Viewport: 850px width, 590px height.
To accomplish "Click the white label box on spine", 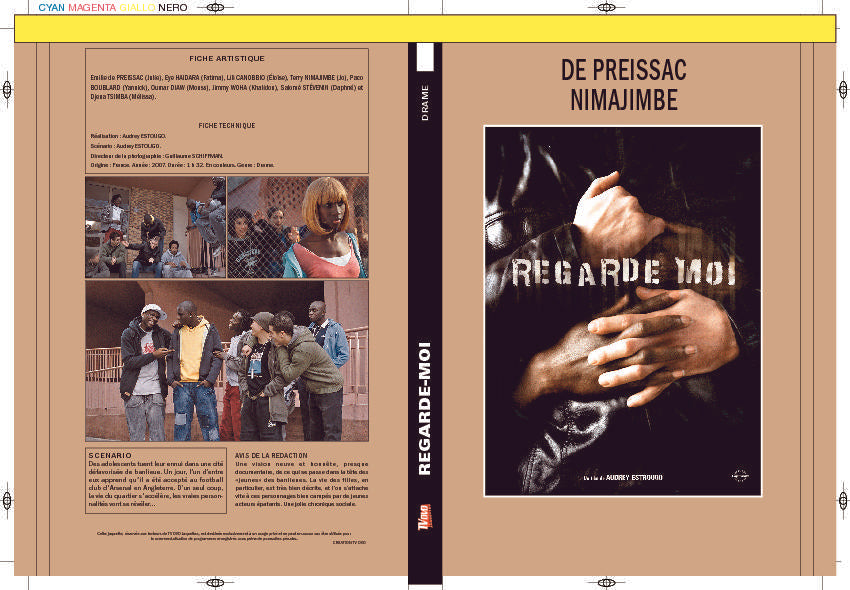I will (425, 56).
